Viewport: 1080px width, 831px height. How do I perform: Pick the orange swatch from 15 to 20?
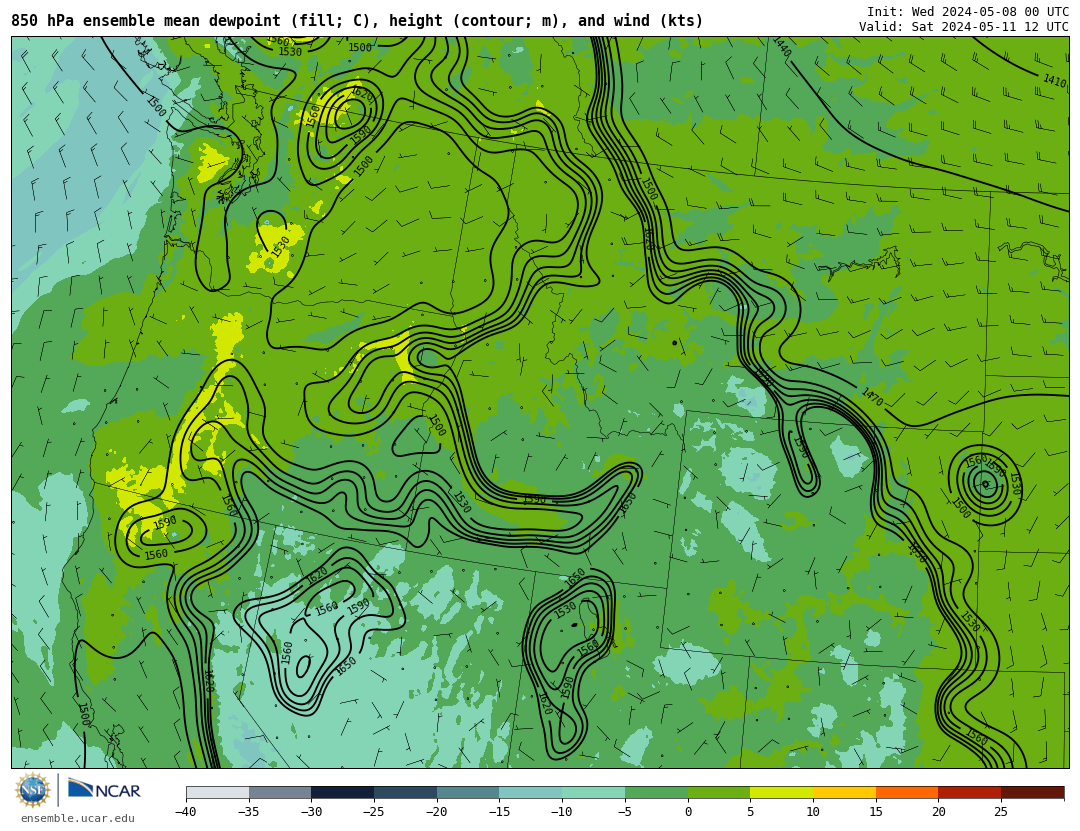[906, 792]
